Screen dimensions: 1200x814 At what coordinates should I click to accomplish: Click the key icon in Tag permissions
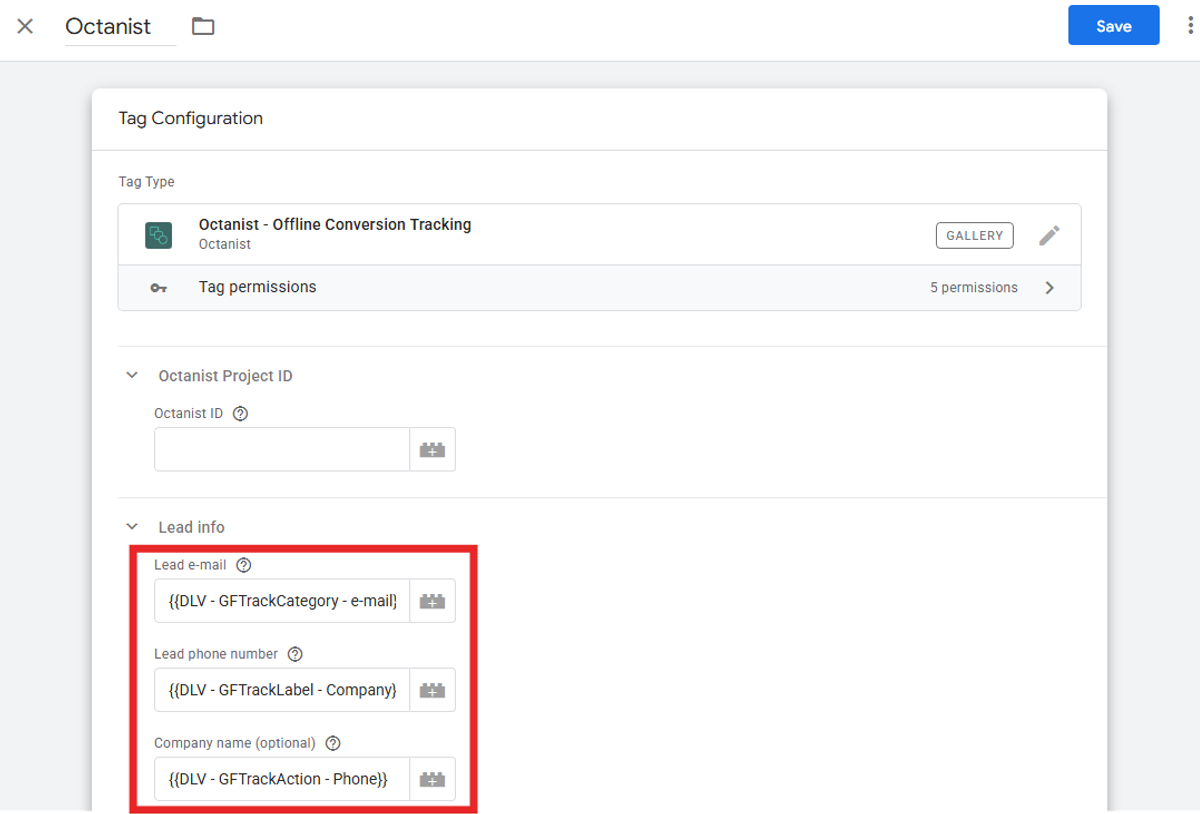[158, 288]
